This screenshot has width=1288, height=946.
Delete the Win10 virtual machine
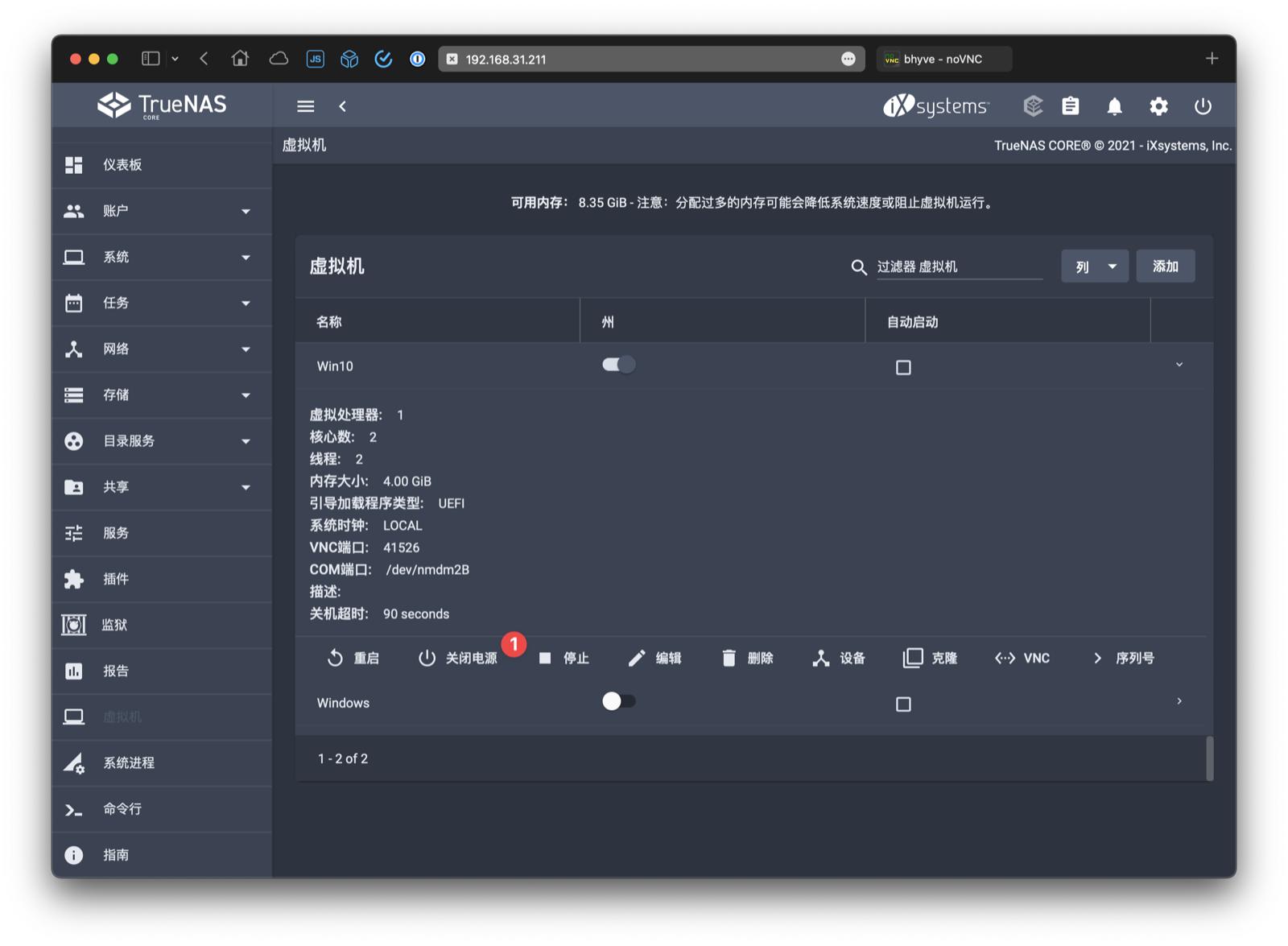(747, 658)
